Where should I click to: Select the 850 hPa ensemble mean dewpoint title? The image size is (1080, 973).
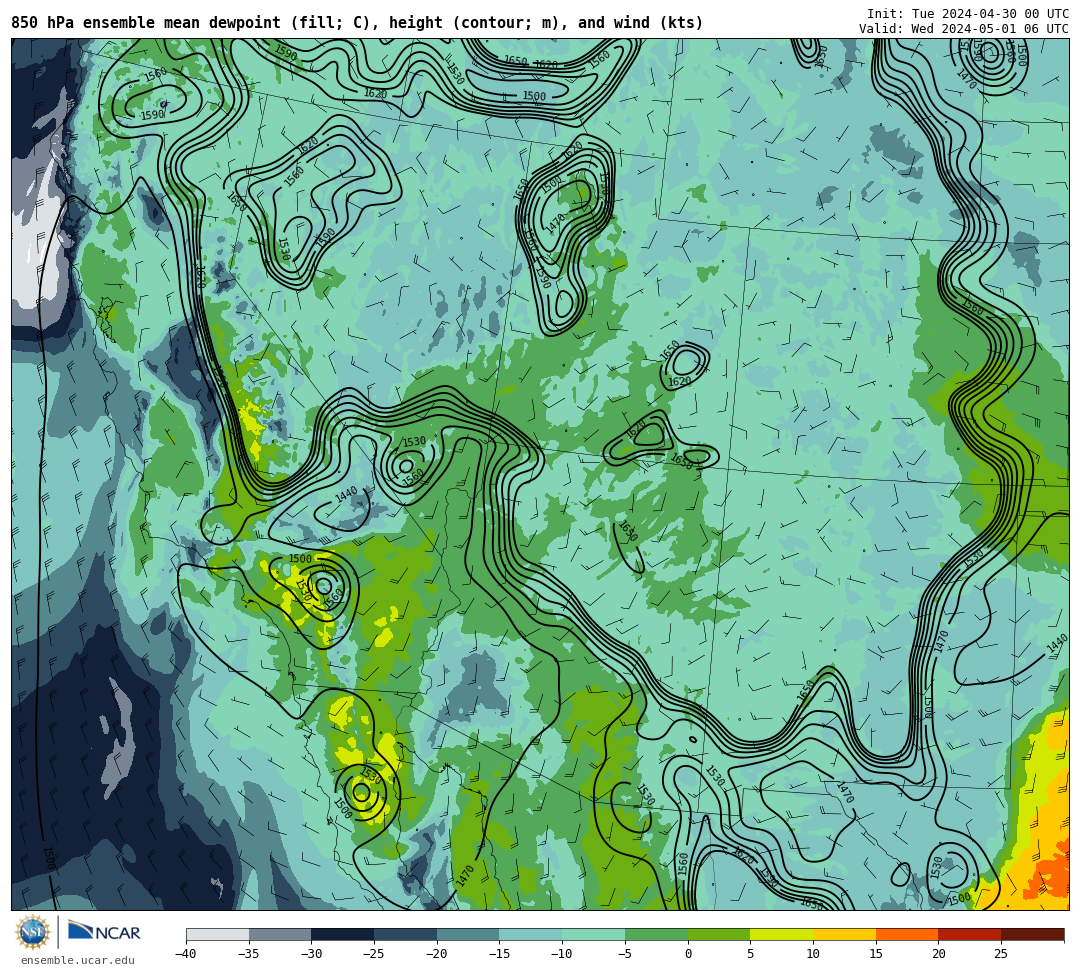pos(357,23)
